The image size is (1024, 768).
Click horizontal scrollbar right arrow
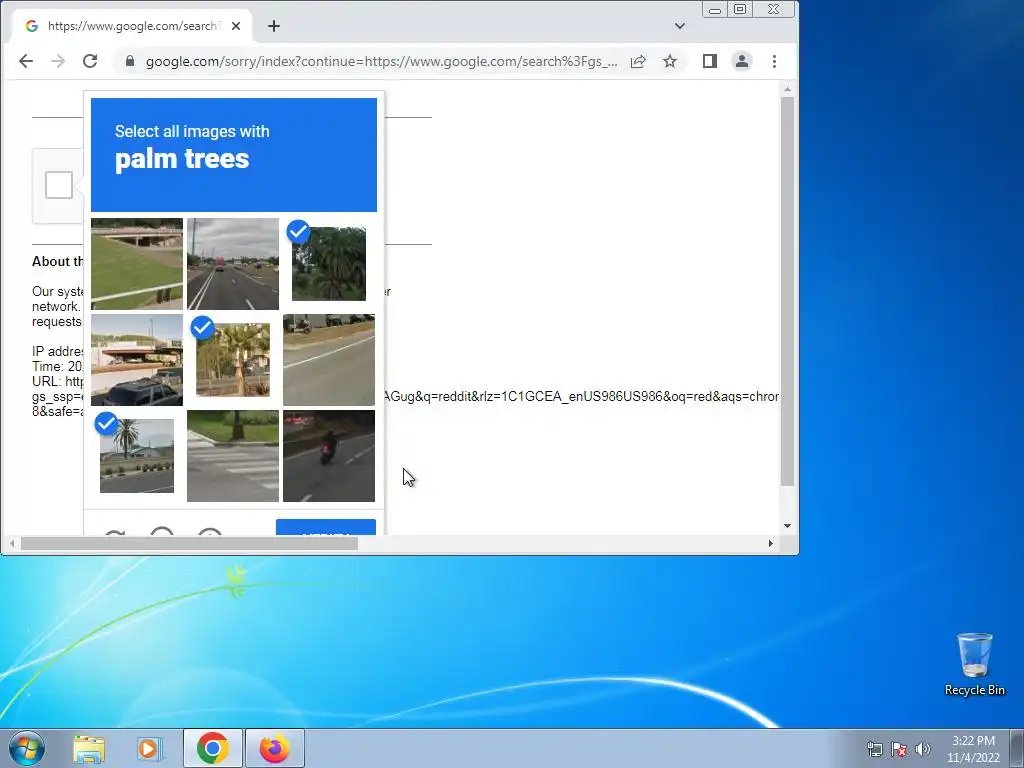point(771,543)
